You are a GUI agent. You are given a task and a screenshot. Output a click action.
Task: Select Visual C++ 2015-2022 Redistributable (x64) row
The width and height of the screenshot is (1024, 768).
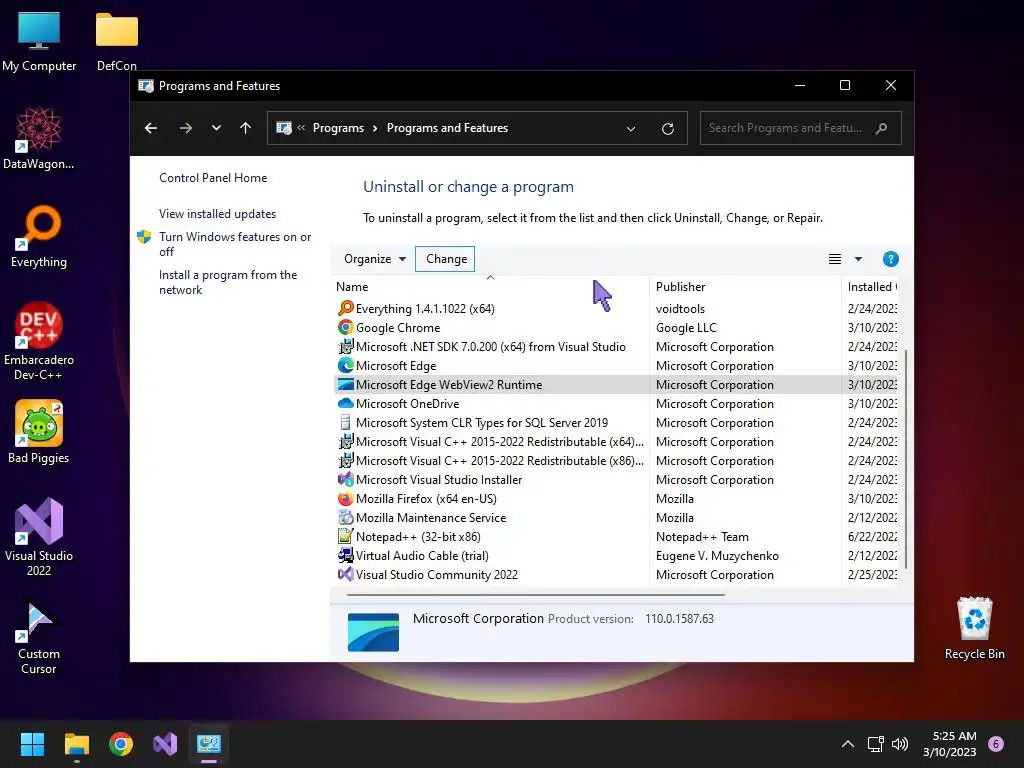(616, 441)
